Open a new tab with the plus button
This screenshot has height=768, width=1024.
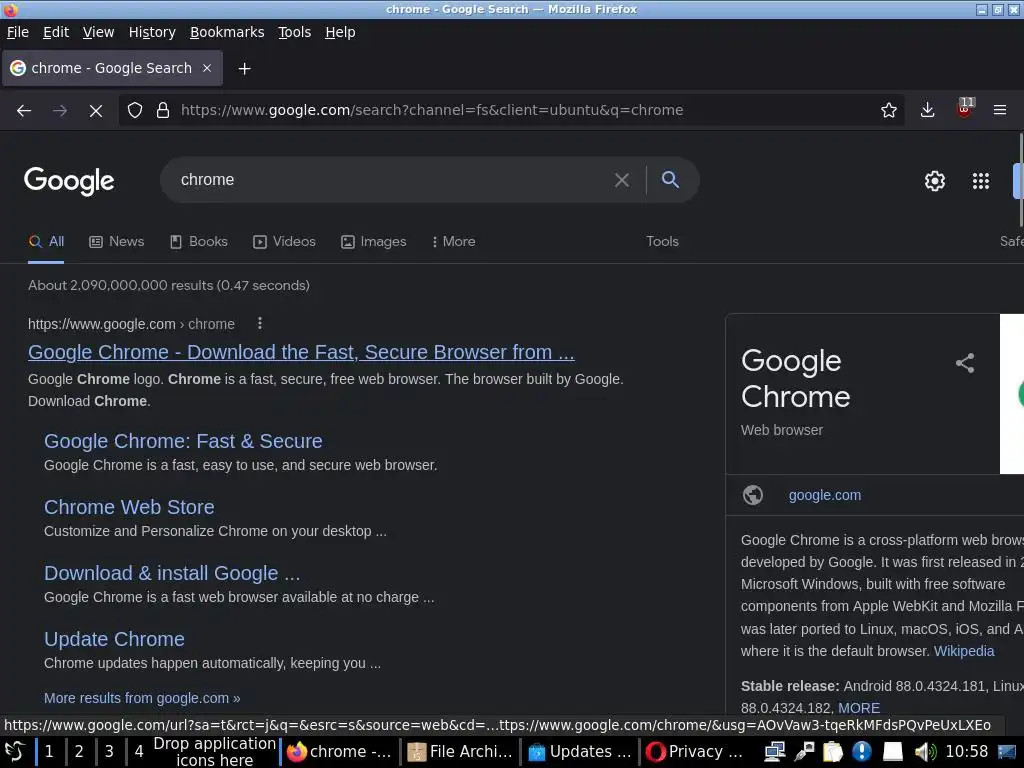click(x=244, y=69)
